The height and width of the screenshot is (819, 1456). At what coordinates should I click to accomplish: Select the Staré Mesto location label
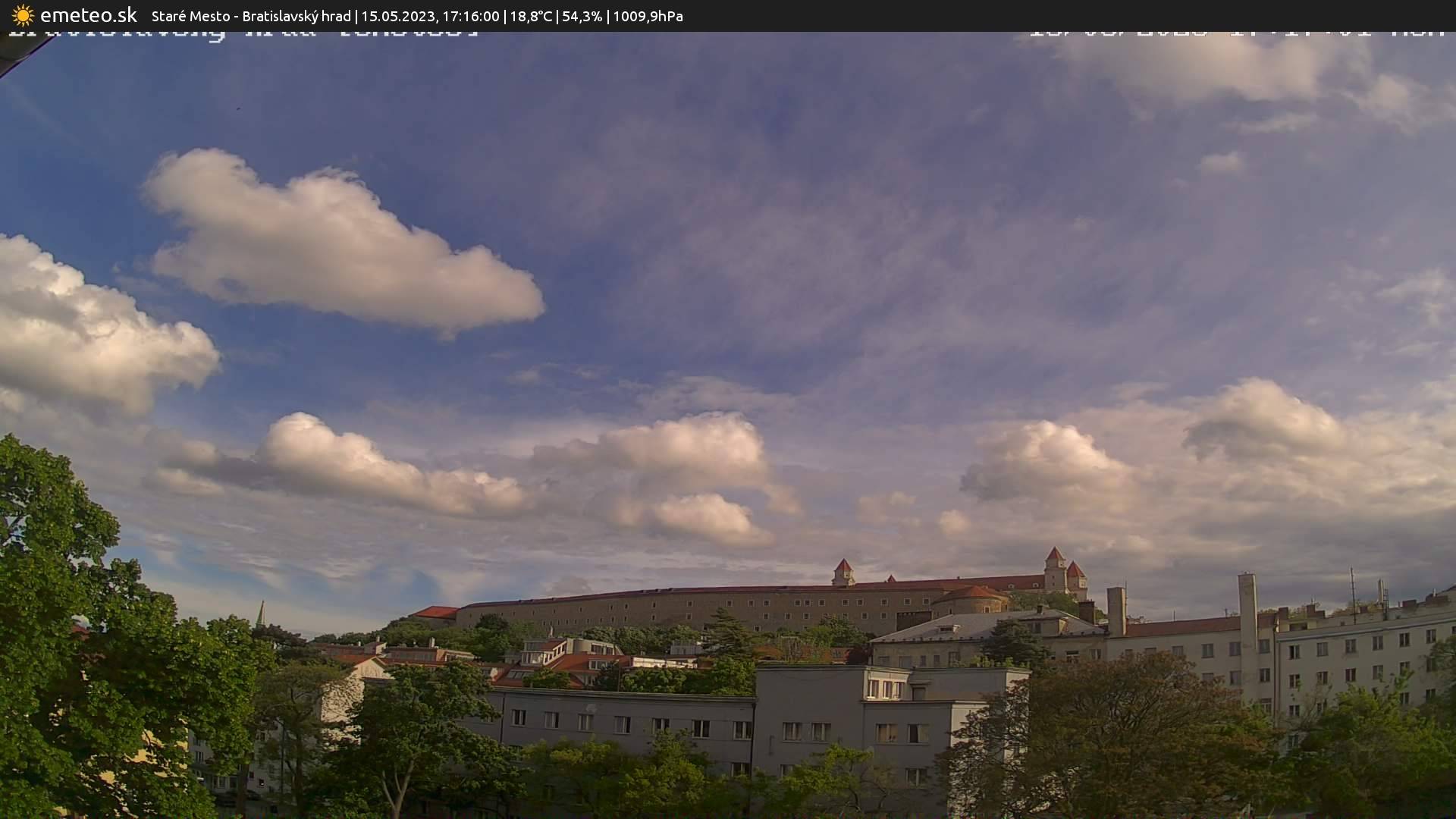[x=190, y=15]
